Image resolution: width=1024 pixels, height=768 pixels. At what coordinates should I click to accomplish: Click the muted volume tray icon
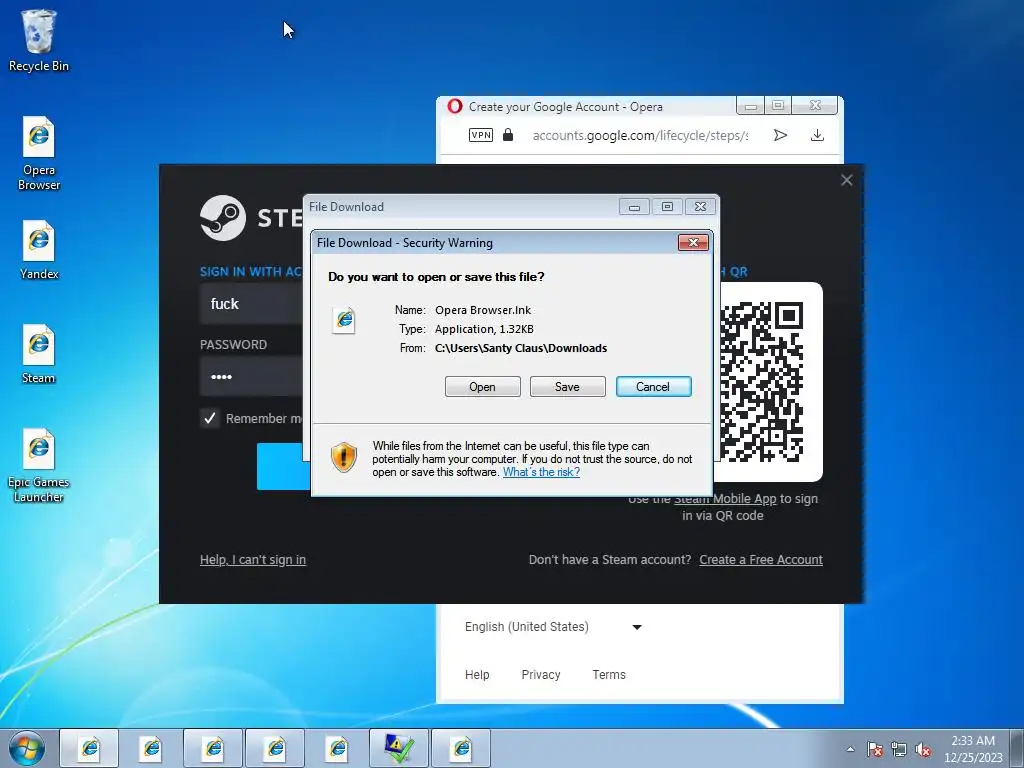[x=923, y=749]
